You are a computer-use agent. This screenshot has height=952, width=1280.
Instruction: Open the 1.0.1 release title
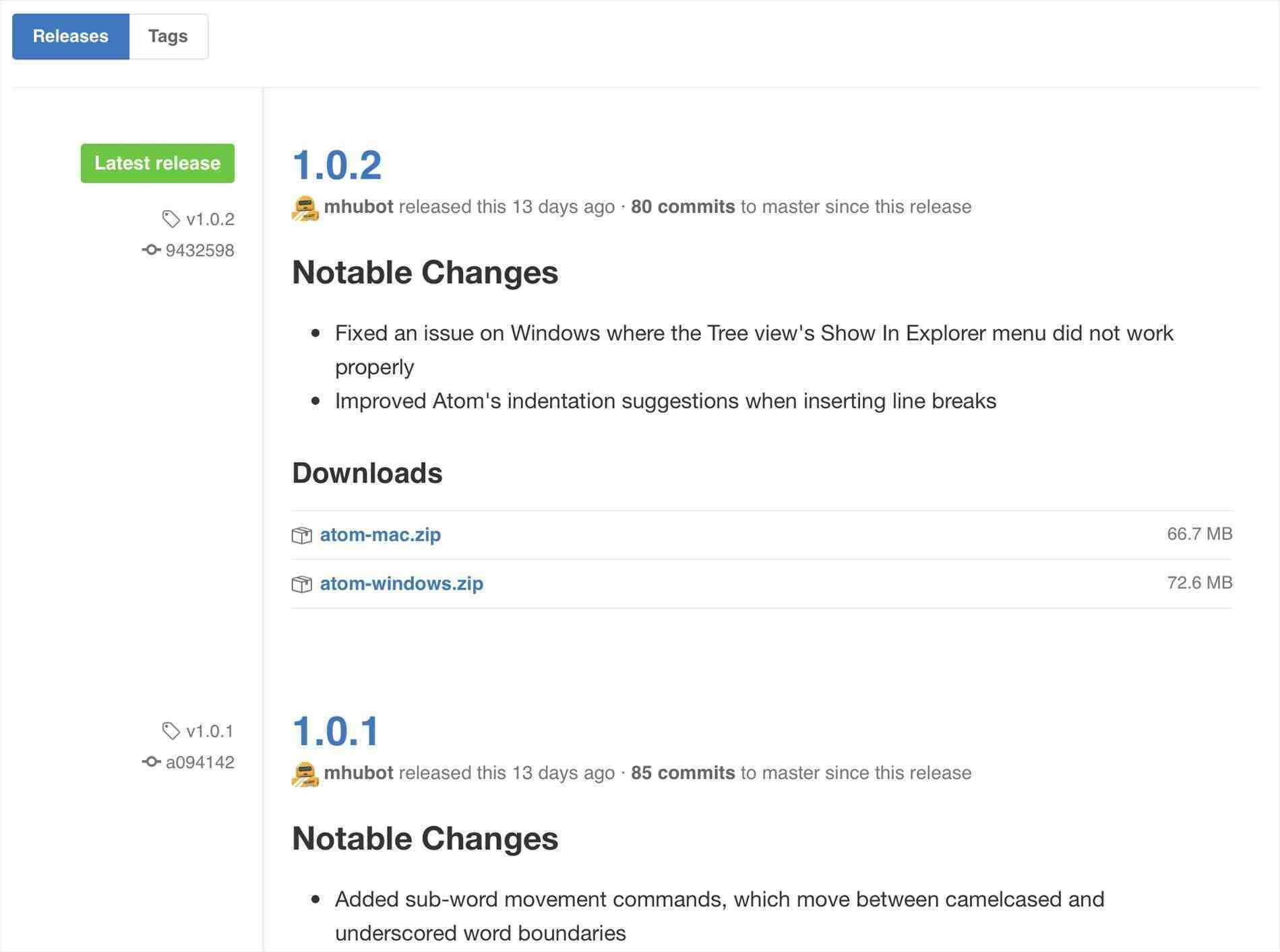coord(336,731)
